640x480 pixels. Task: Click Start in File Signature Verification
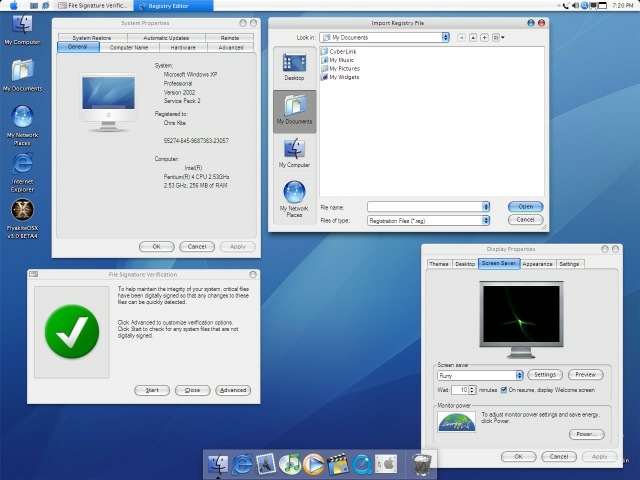point(152,390)
